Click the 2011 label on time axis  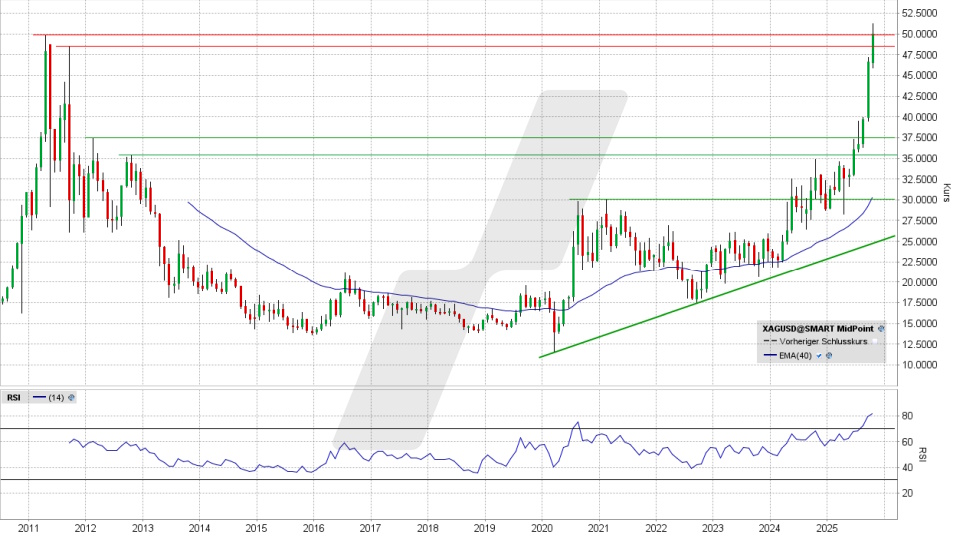[x=28, y=527]
